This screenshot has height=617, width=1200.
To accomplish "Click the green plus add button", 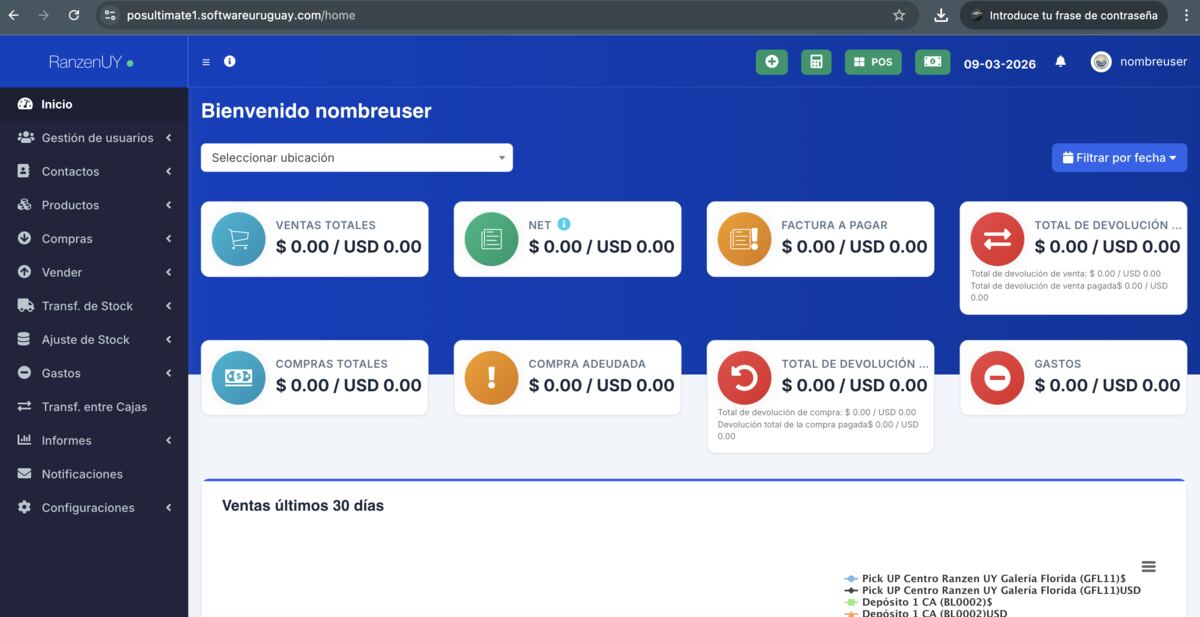I will (771, 62).
